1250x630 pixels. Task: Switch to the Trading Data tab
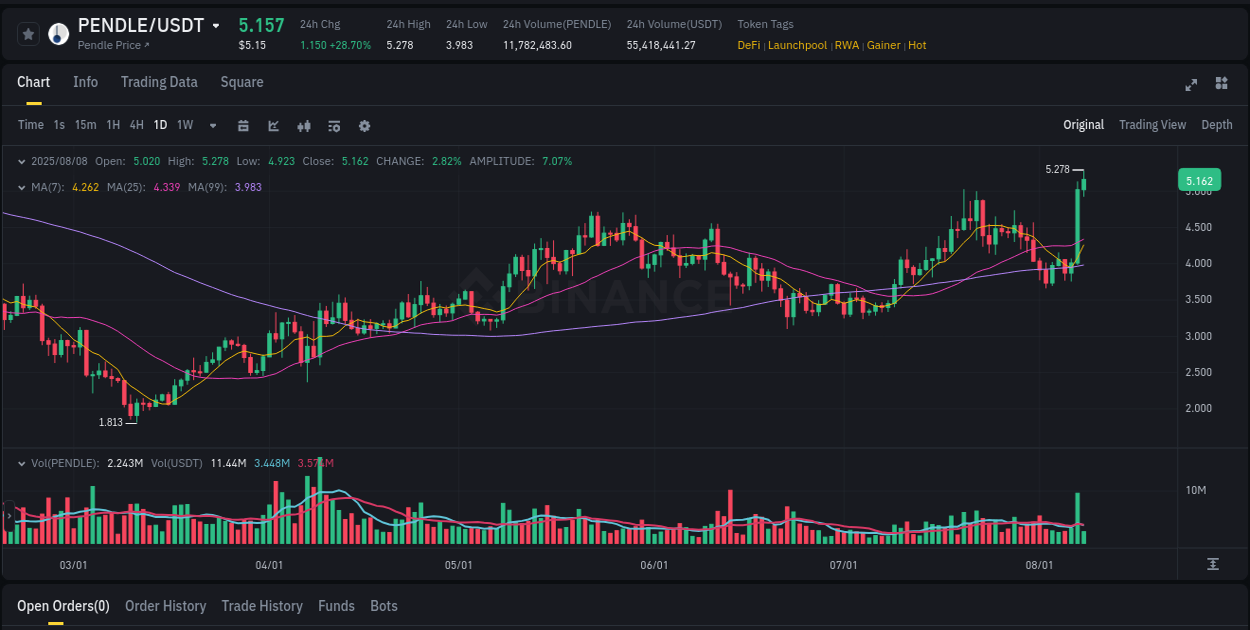pos(159,82)
